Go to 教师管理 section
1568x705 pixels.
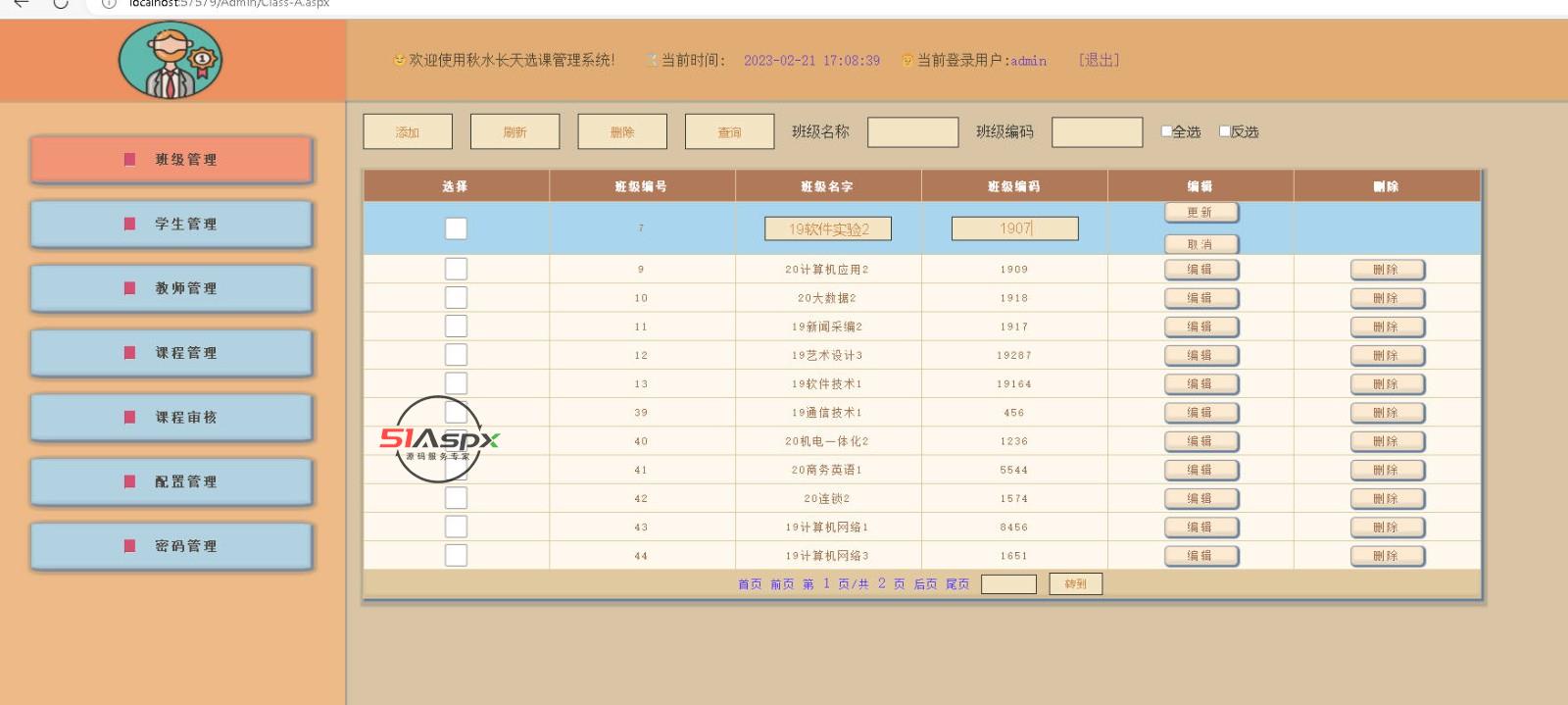tap(172, 289)
